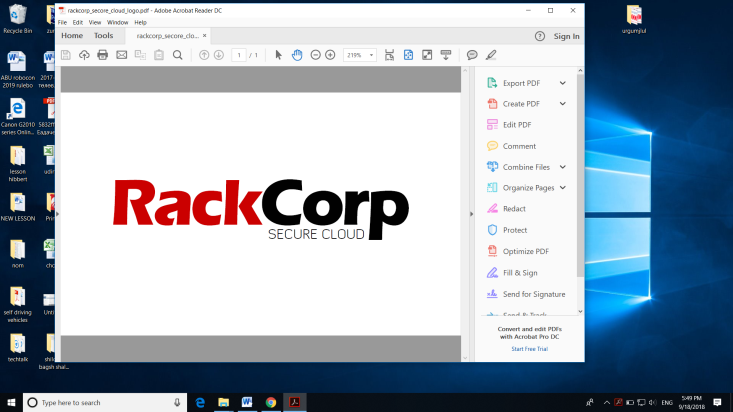Image resolution: width=733 pixels, height=412 pixels.
Task: Select the arrow Selection tool
Action: (279, 55)
